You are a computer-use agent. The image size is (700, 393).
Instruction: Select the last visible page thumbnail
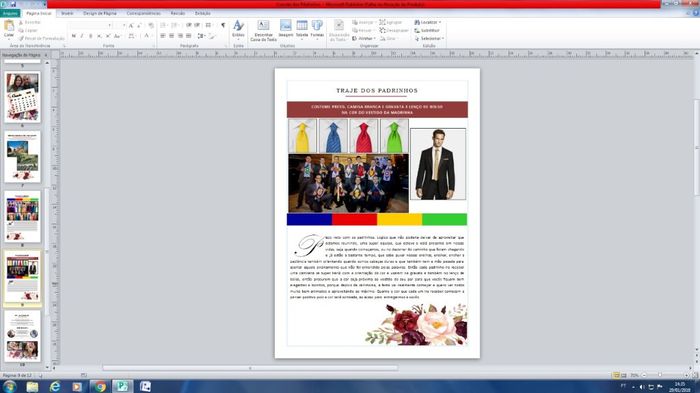click(22, 336)
